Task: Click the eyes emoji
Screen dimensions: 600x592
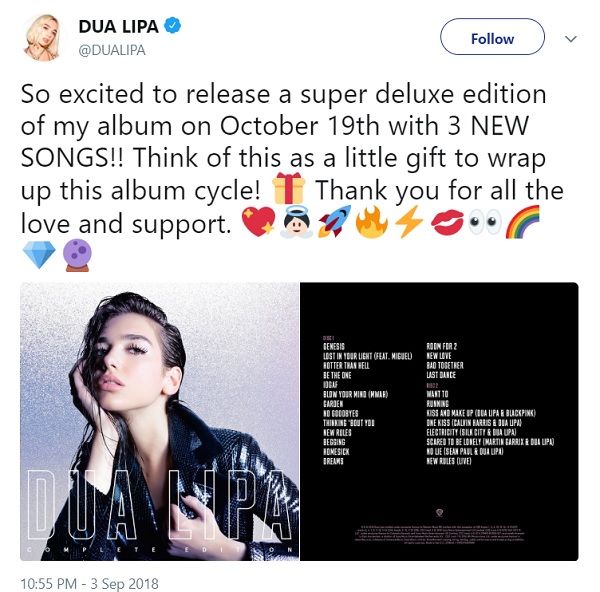Action: point(485,222)
